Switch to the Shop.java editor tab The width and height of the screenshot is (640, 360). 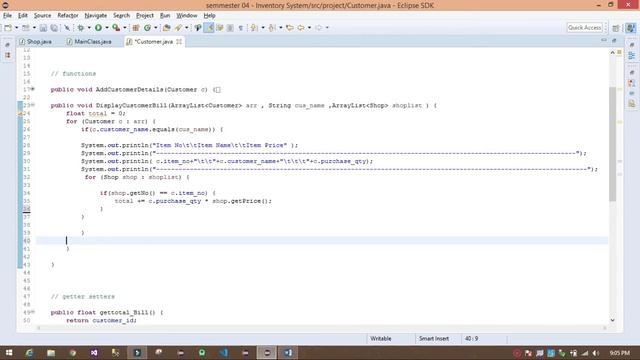pyautogui.click(x=36, y=42)
